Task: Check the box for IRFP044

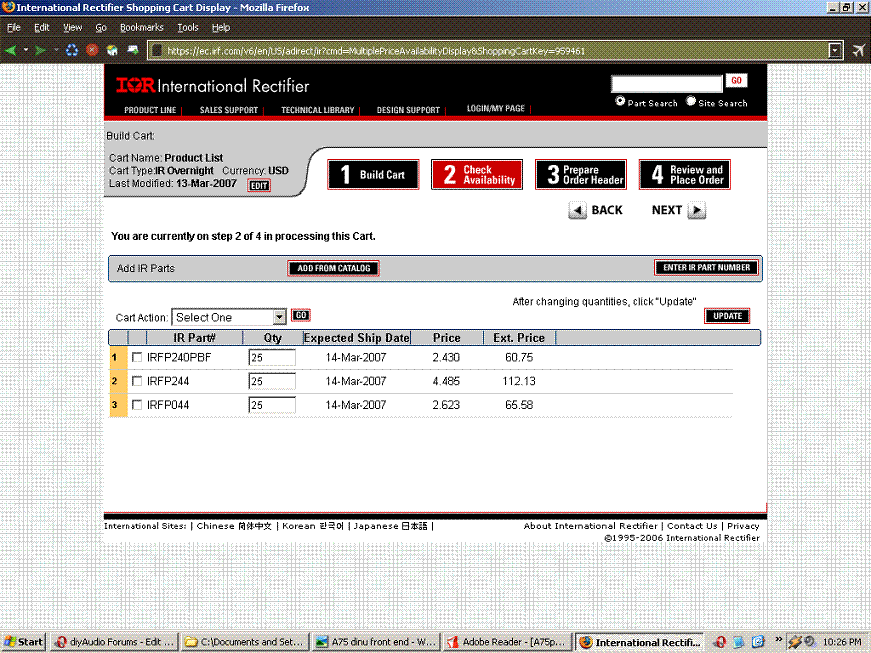Action: pos(137,405)
